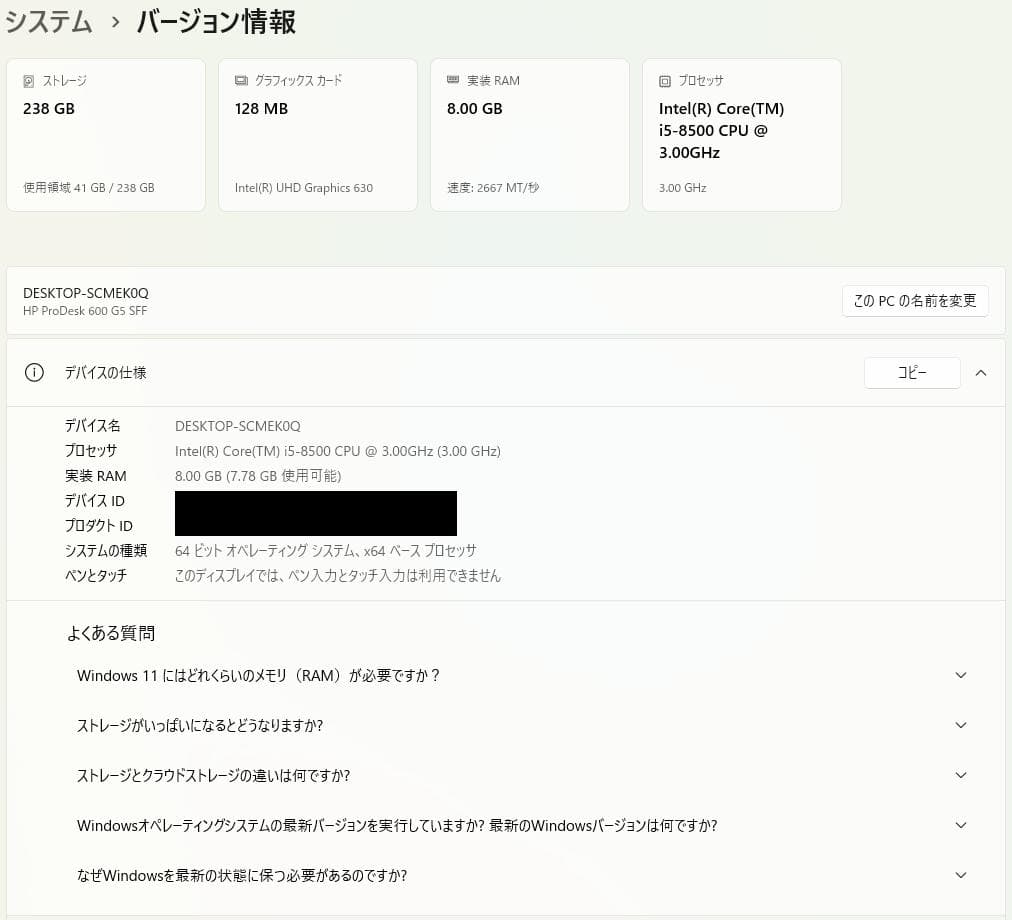The height and width of the screenshot is (920, 1012).
Task: Expand the latest Windows version question
Action: tap(961, 825)
